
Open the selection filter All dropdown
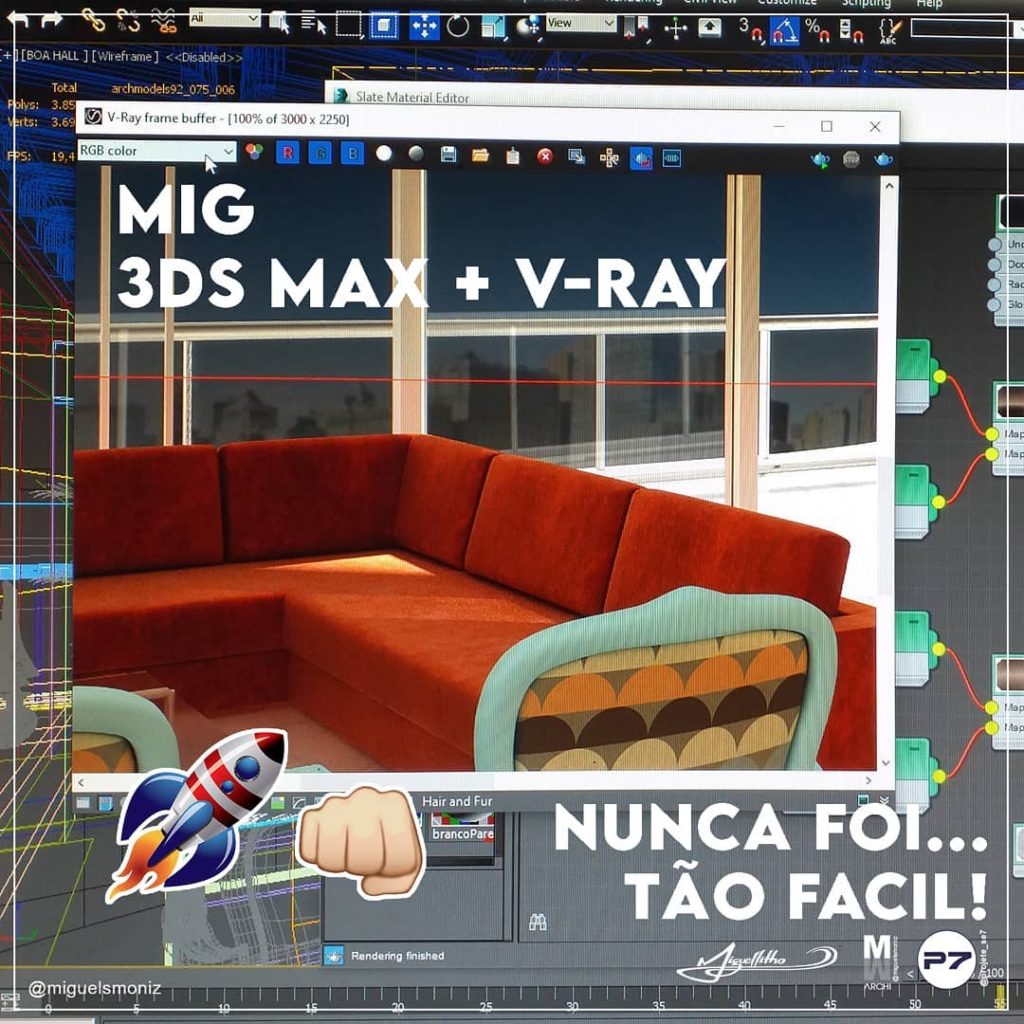coord(225,18)
